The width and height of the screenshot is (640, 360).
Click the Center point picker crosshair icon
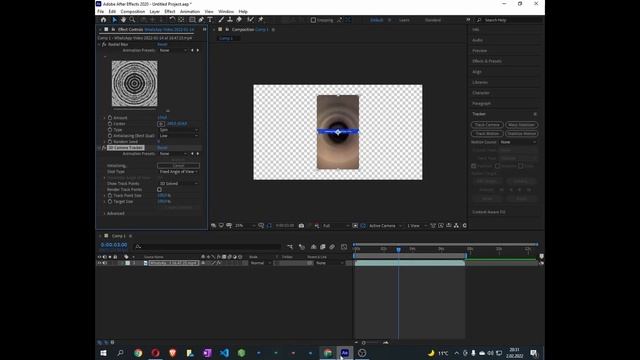click(x=161, y=124)
